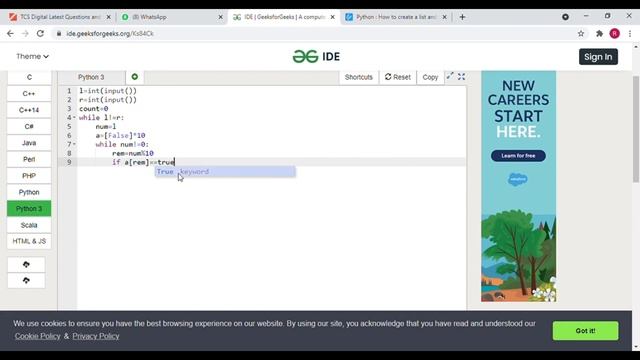Collapse the while block at line 7
Viewport: 640px width, 360px height.
coord(74,144)
